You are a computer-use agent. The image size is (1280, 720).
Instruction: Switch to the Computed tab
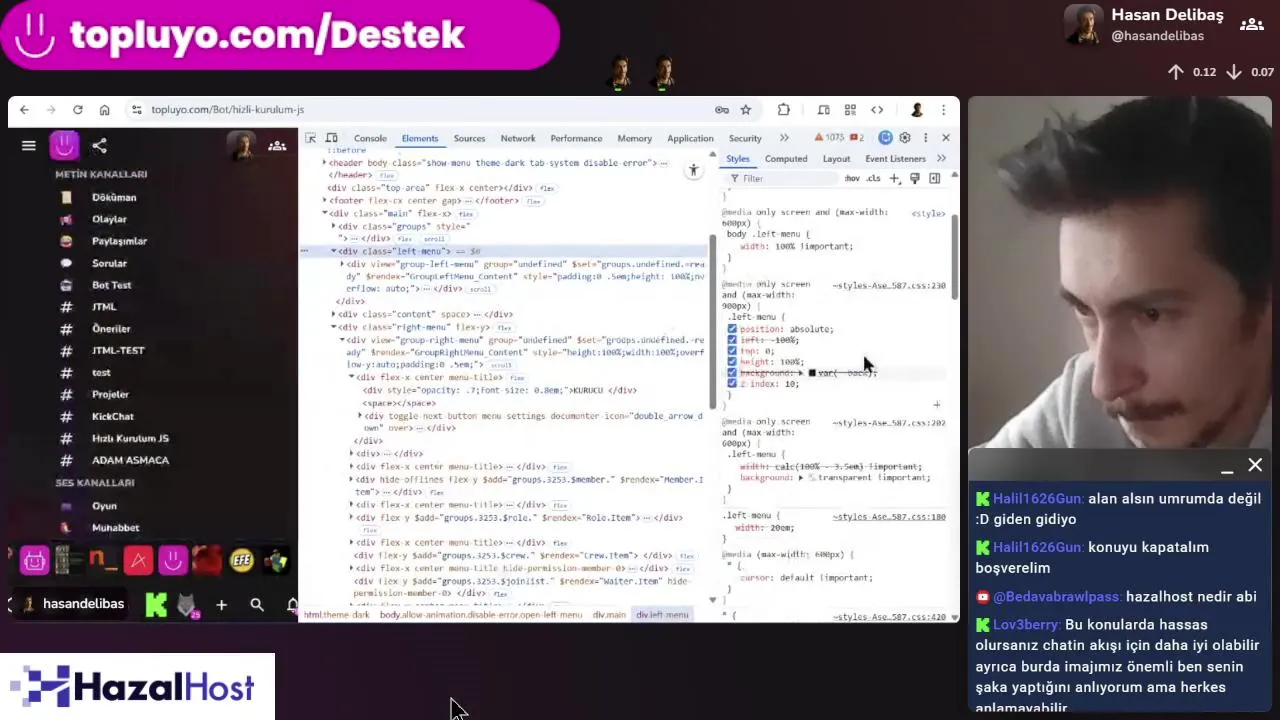coord(786,159)
